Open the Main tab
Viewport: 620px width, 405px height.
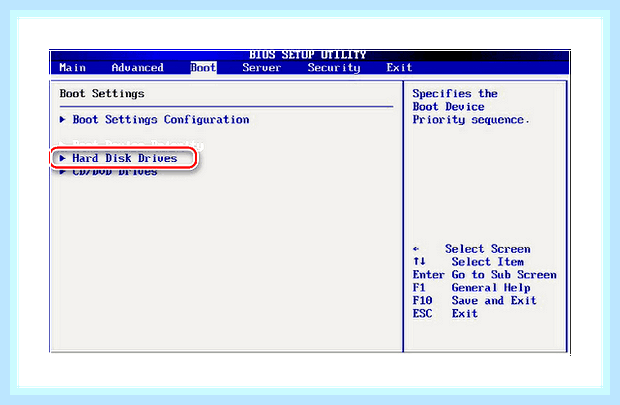pyautogui.click(x=72, y=68)
